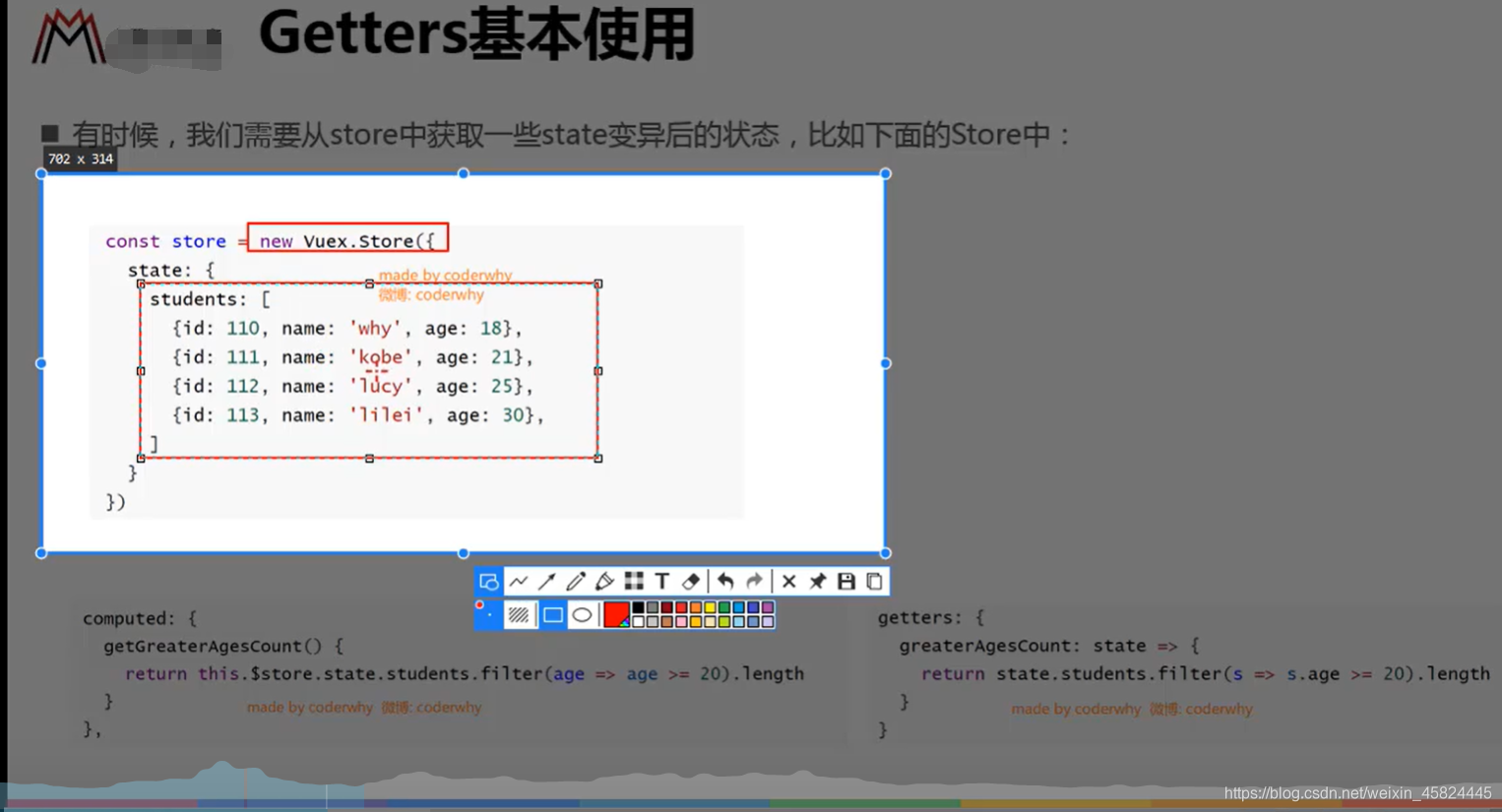Click the right-middle blue selection handle

[886, 363]
